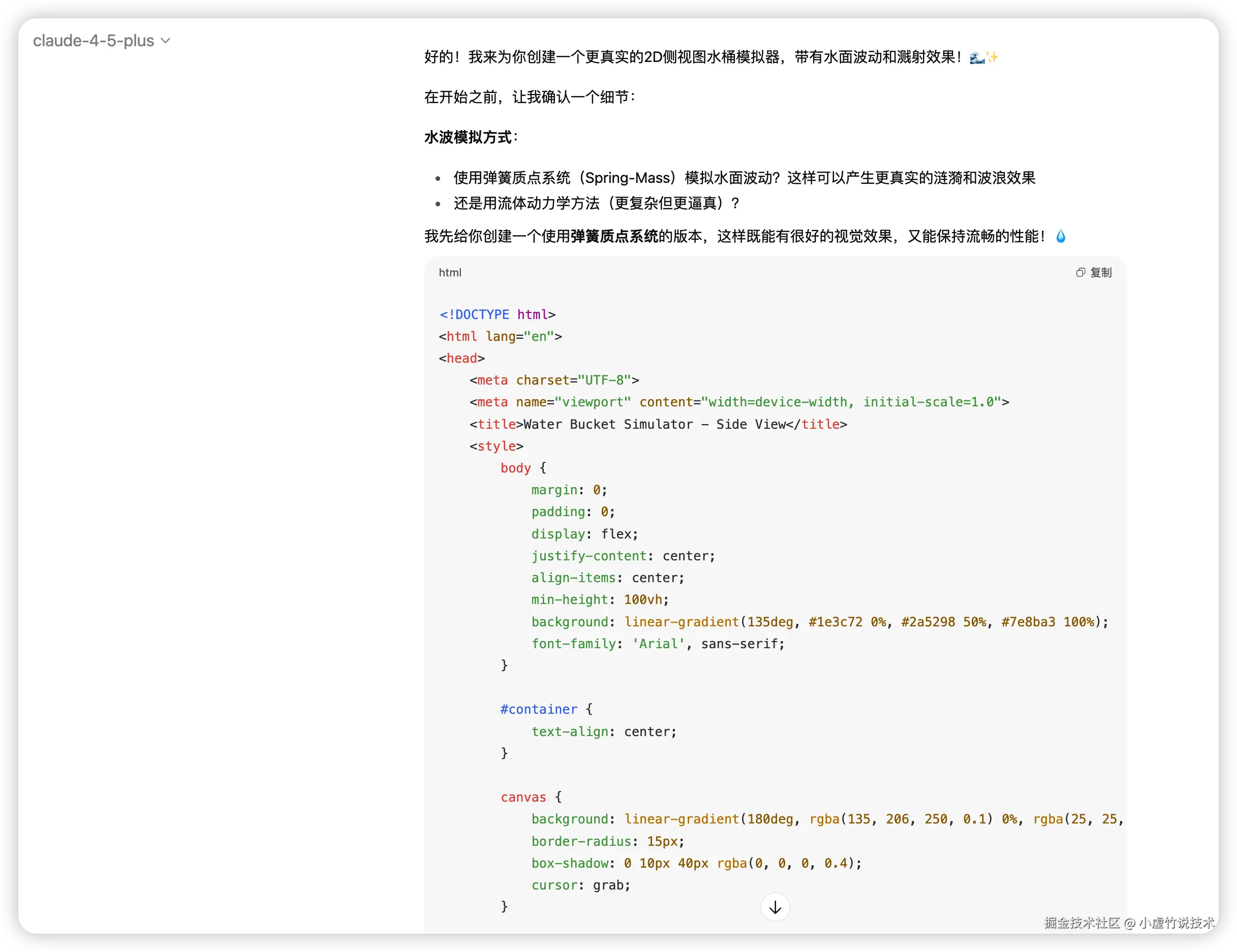The image size is (1237, 952).
Task: Click the copy icon on the code block
Action: pos(1080,272)
